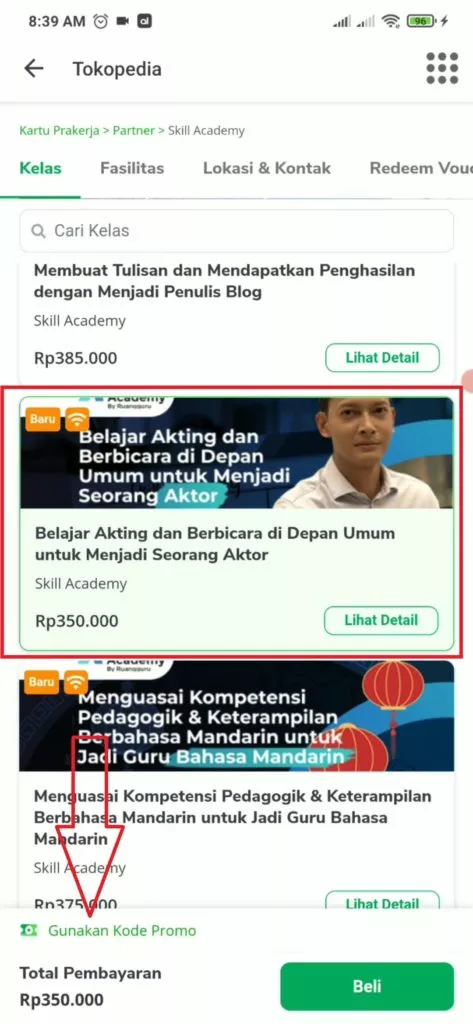Viewport: 473px width, 1024px height.
Task: Focus the Cari Kelas search field
Action: 236,231
